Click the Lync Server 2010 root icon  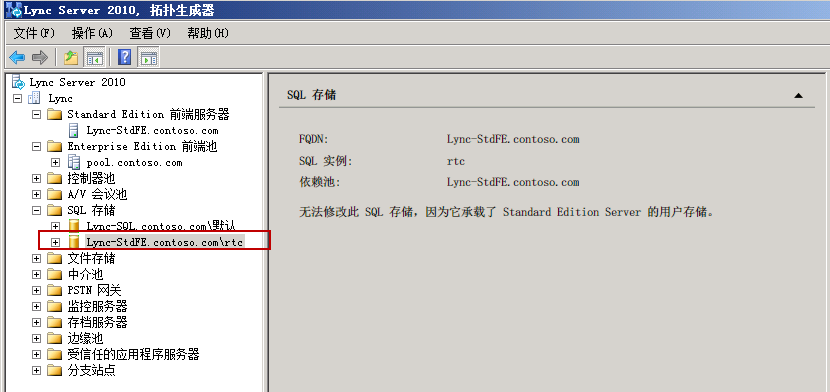pos(19,82)
